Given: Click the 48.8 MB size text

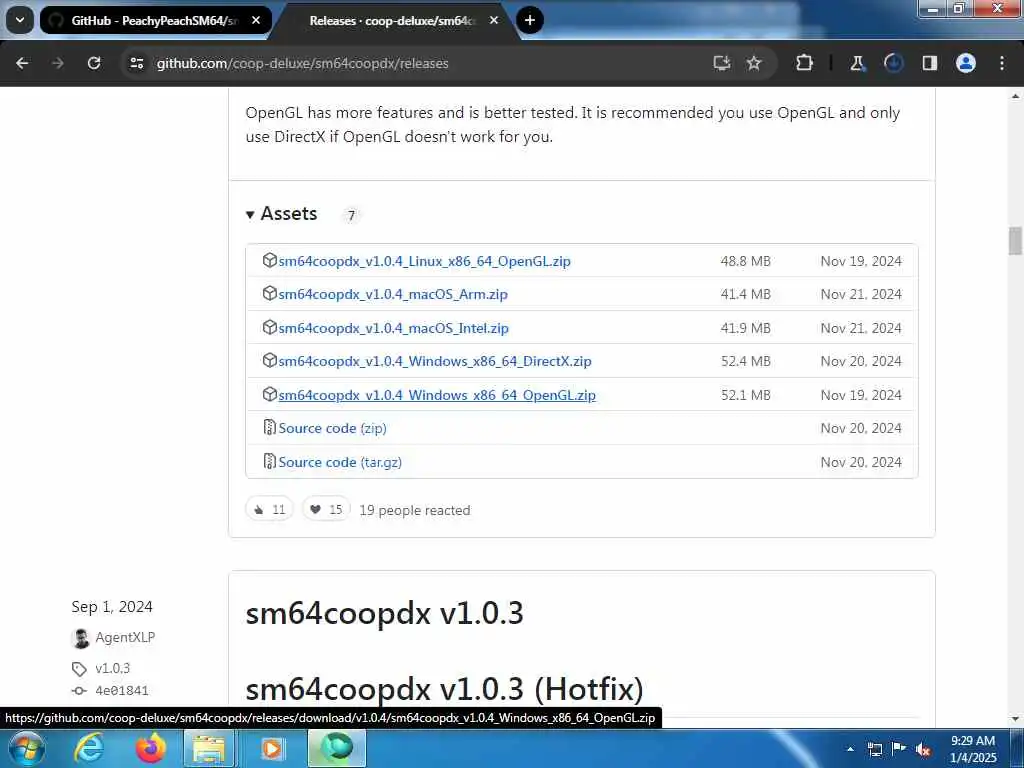Looking at the screenshot, I should [745, 261].
